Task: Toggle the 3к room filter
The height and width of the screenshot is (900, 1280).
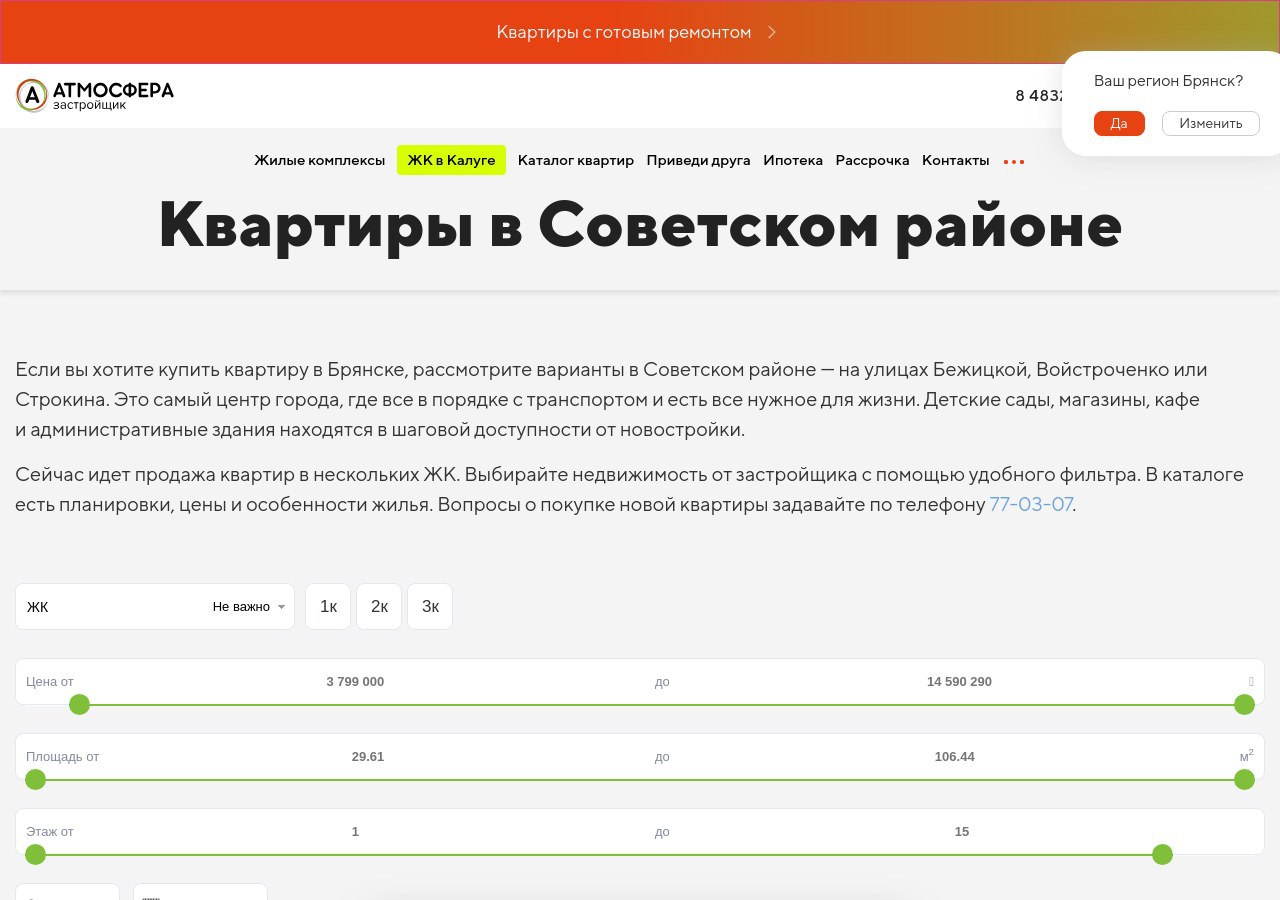Action: click(430, 606)
